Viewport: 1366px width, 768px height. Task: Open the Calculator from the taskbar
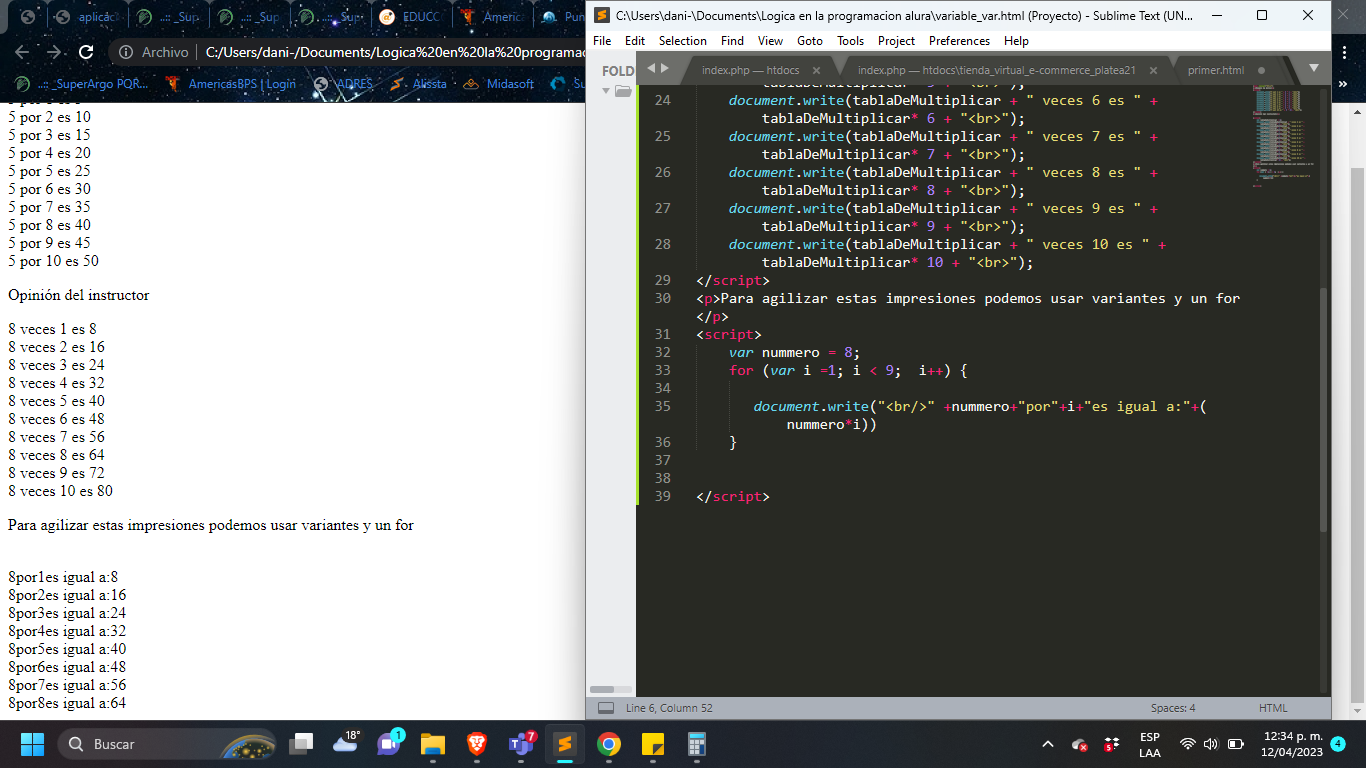[x=697, y=744]
